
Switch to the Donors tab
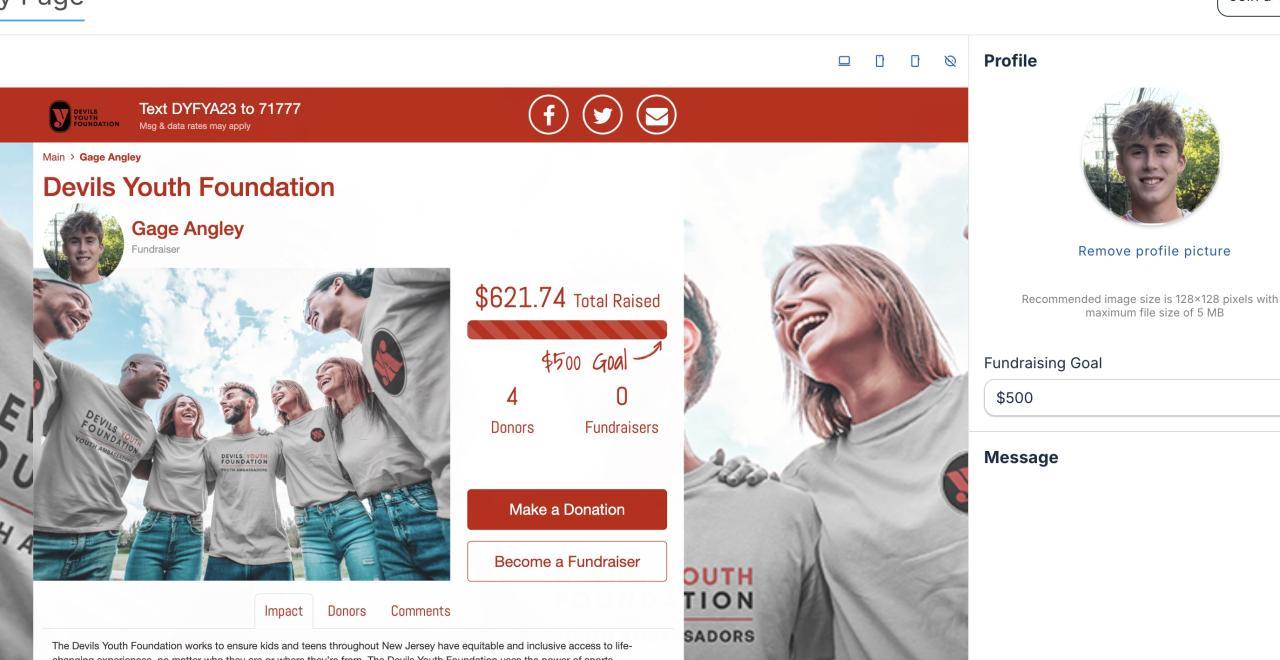coord(347,611)
